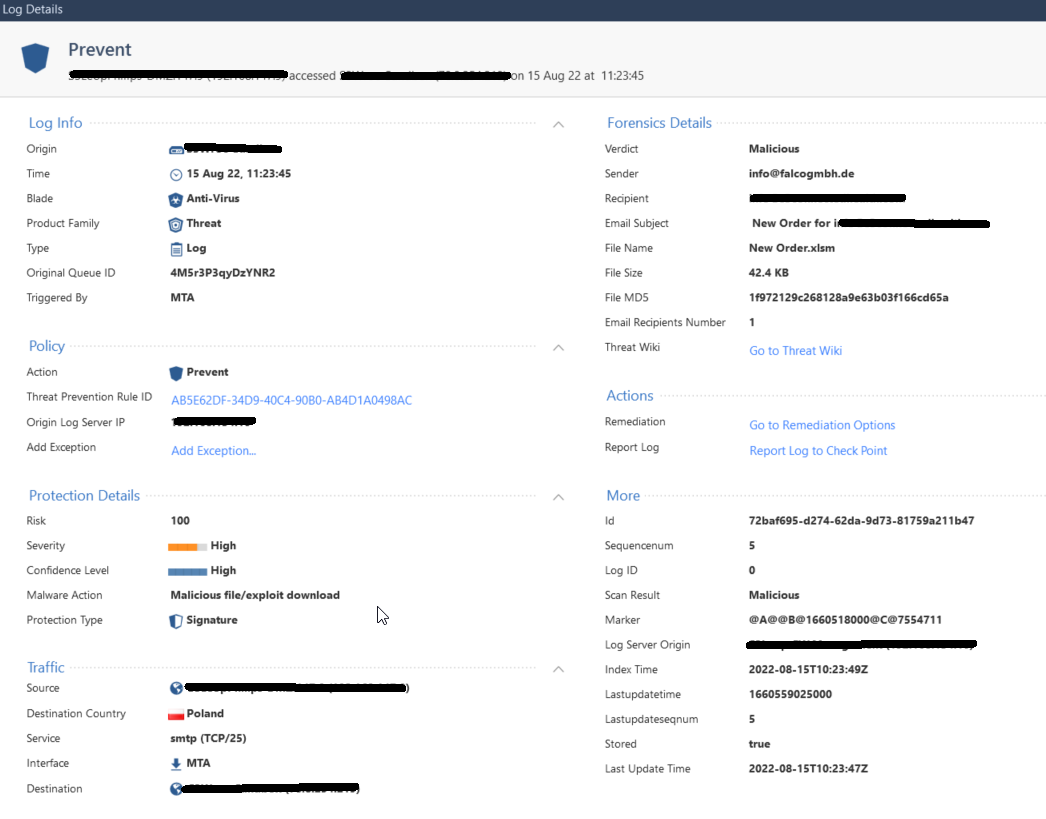1046x819 pixels.
Task: Click the Threat product family icon
Action: (x=175, y=224)
